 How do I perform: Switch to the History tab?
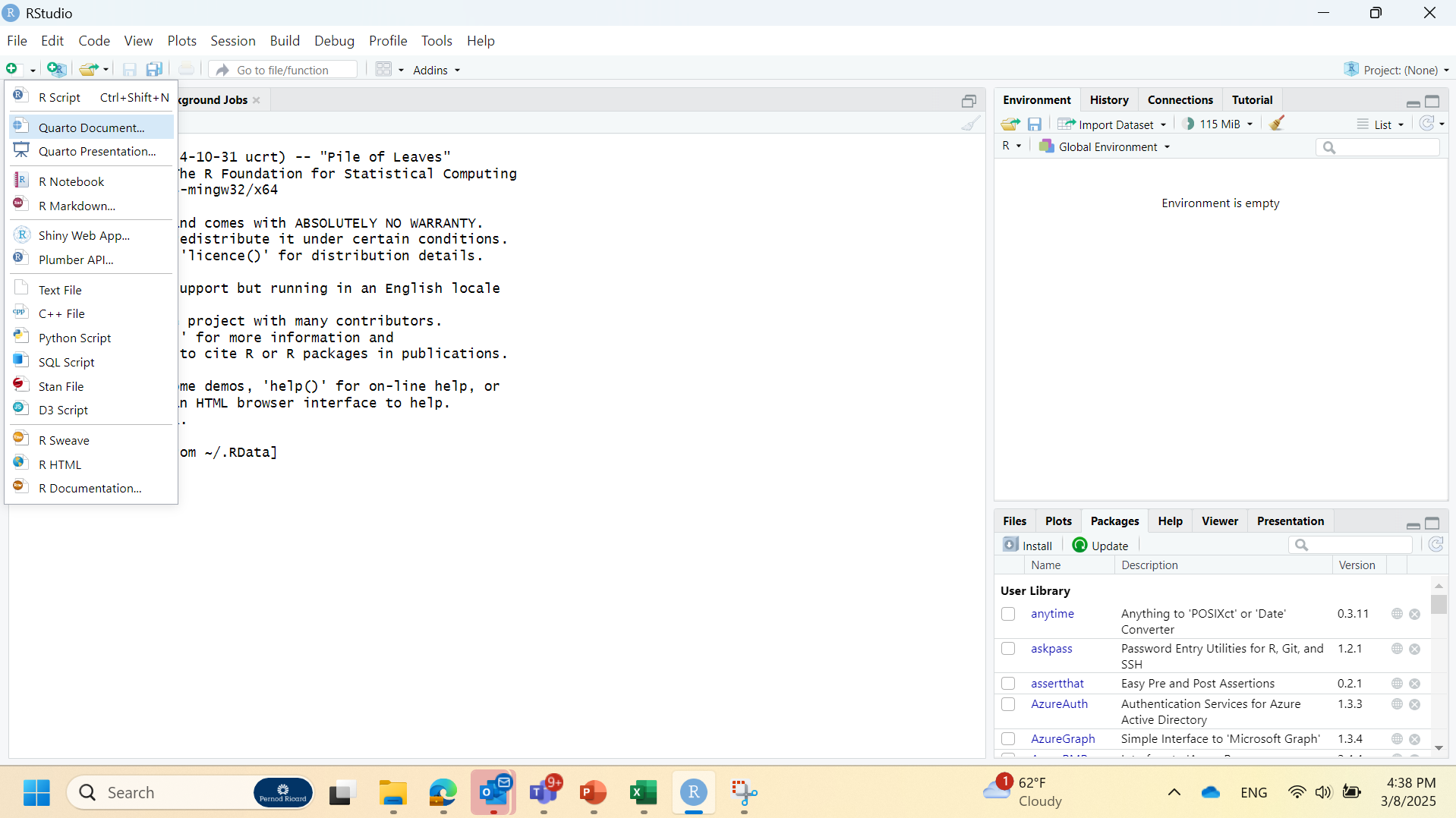[x=1108, y=100]
